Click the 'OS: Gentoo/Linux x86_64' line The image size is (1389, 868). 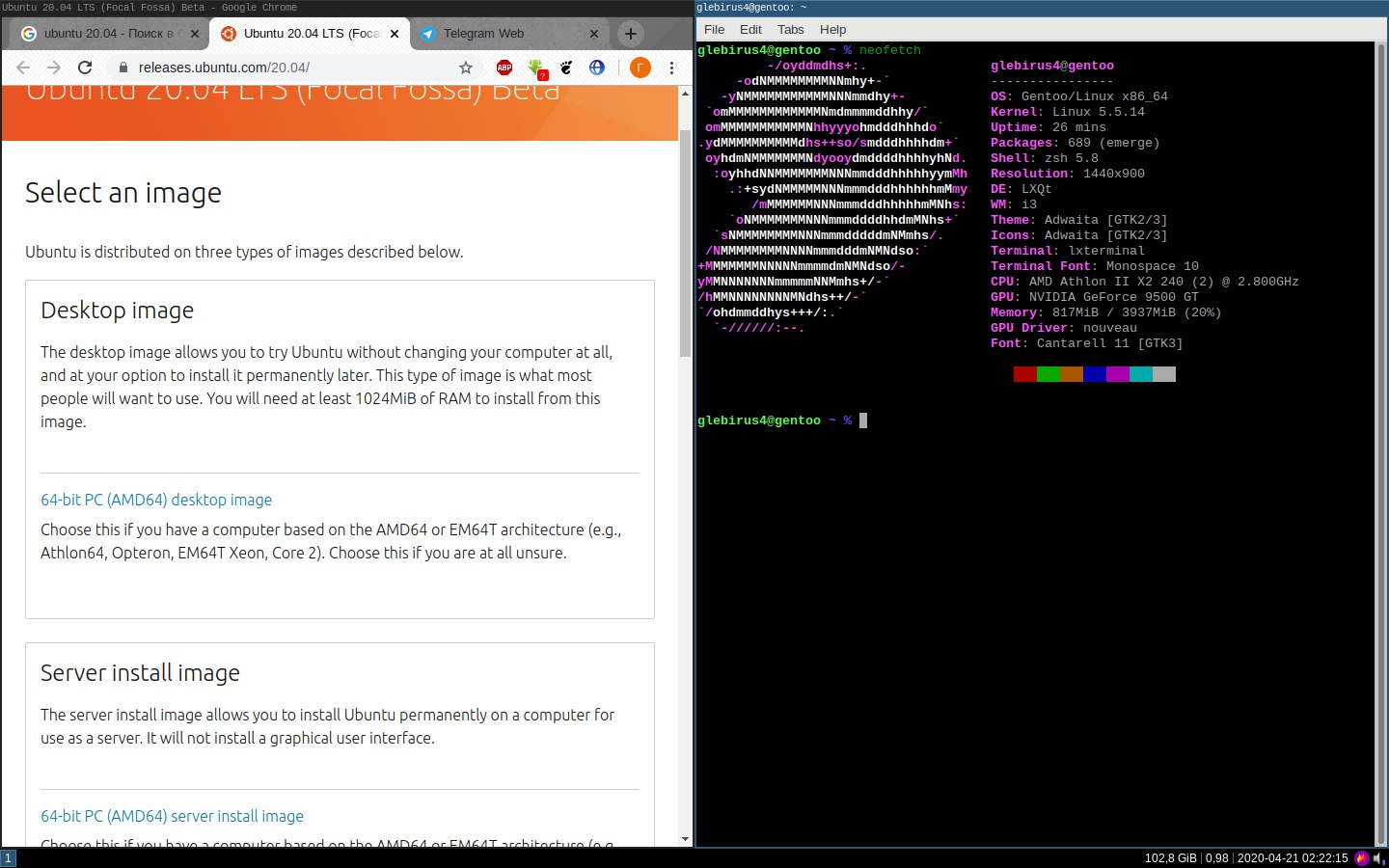1079,96
